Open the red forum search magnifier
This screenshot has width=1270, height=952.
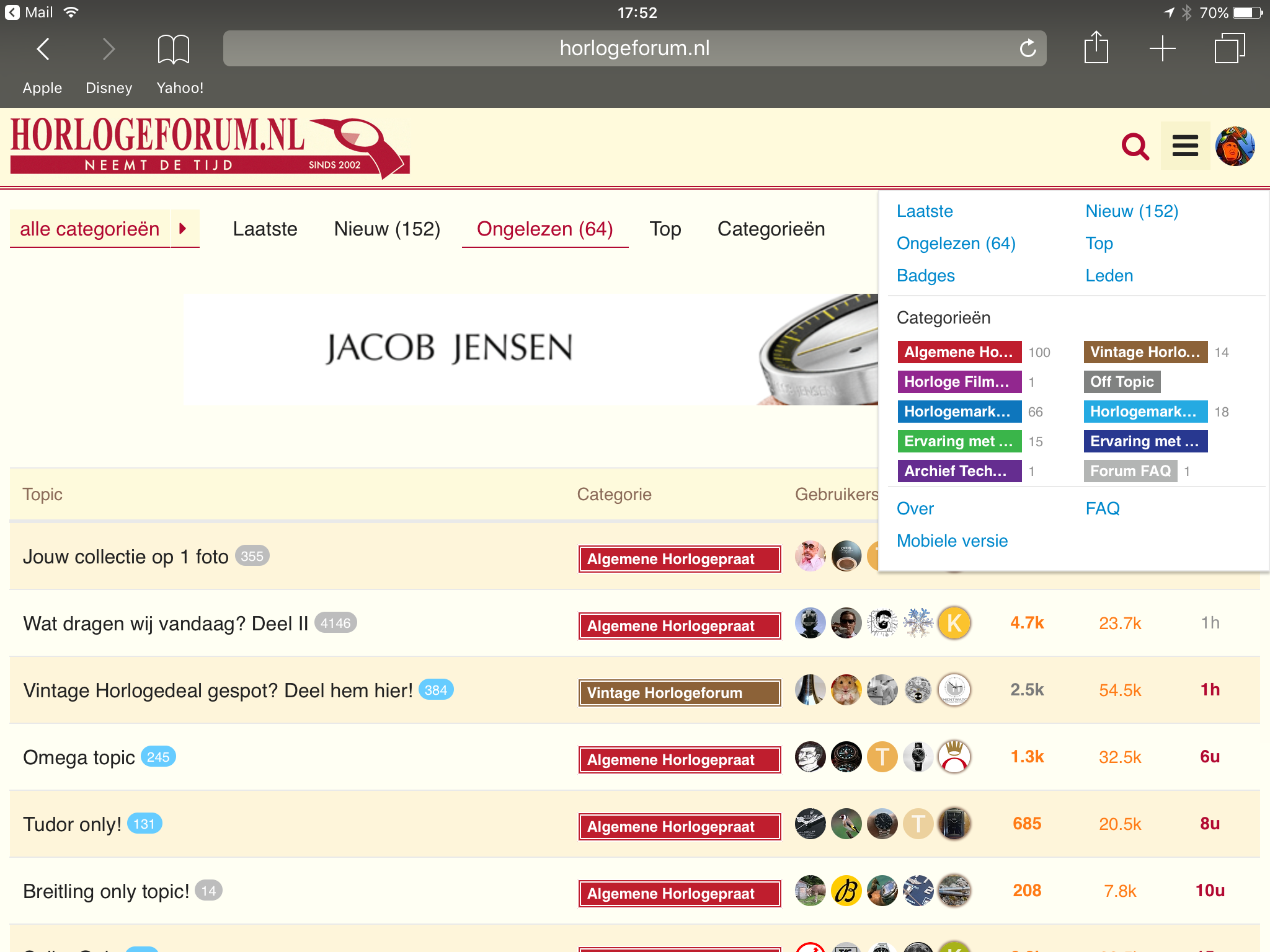[1135, 147]
